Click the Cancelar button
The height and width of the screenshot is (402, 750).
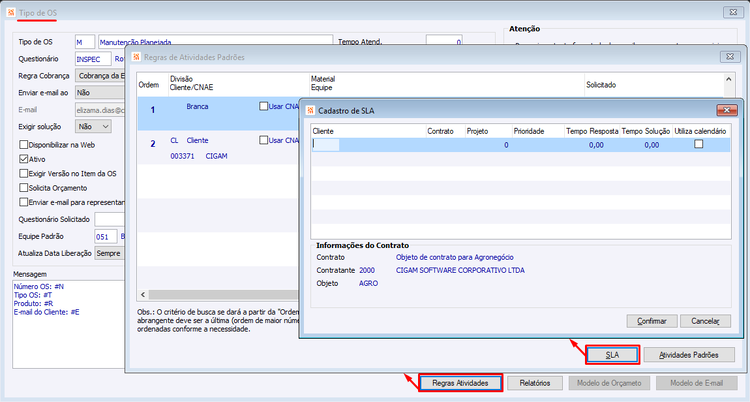tap(705, 321)
